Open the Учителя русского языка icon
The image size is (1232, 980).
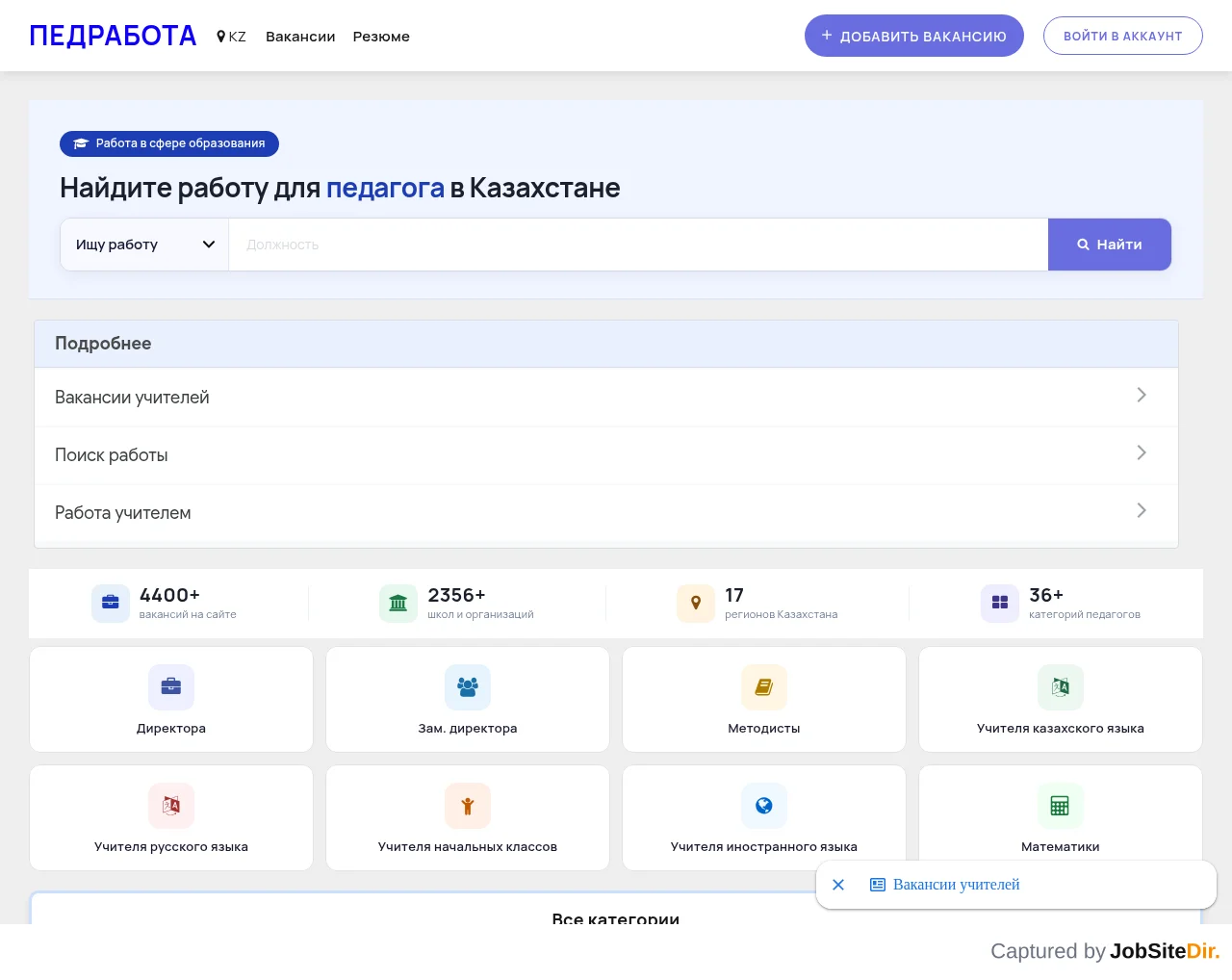[x=171, y=806]
